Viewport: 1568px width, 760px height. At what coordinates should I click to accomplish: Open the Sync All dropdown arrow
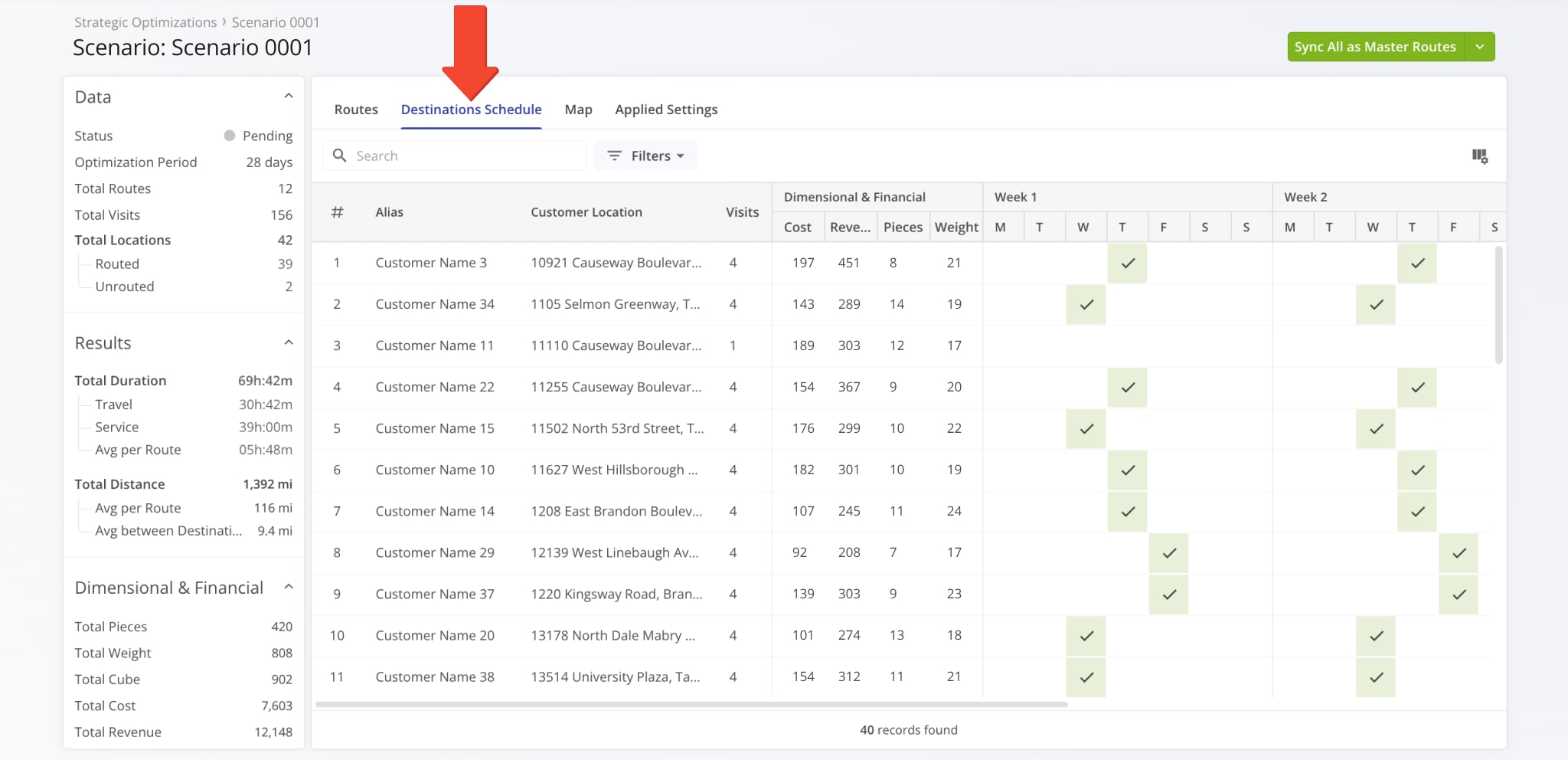[1479, 47]
